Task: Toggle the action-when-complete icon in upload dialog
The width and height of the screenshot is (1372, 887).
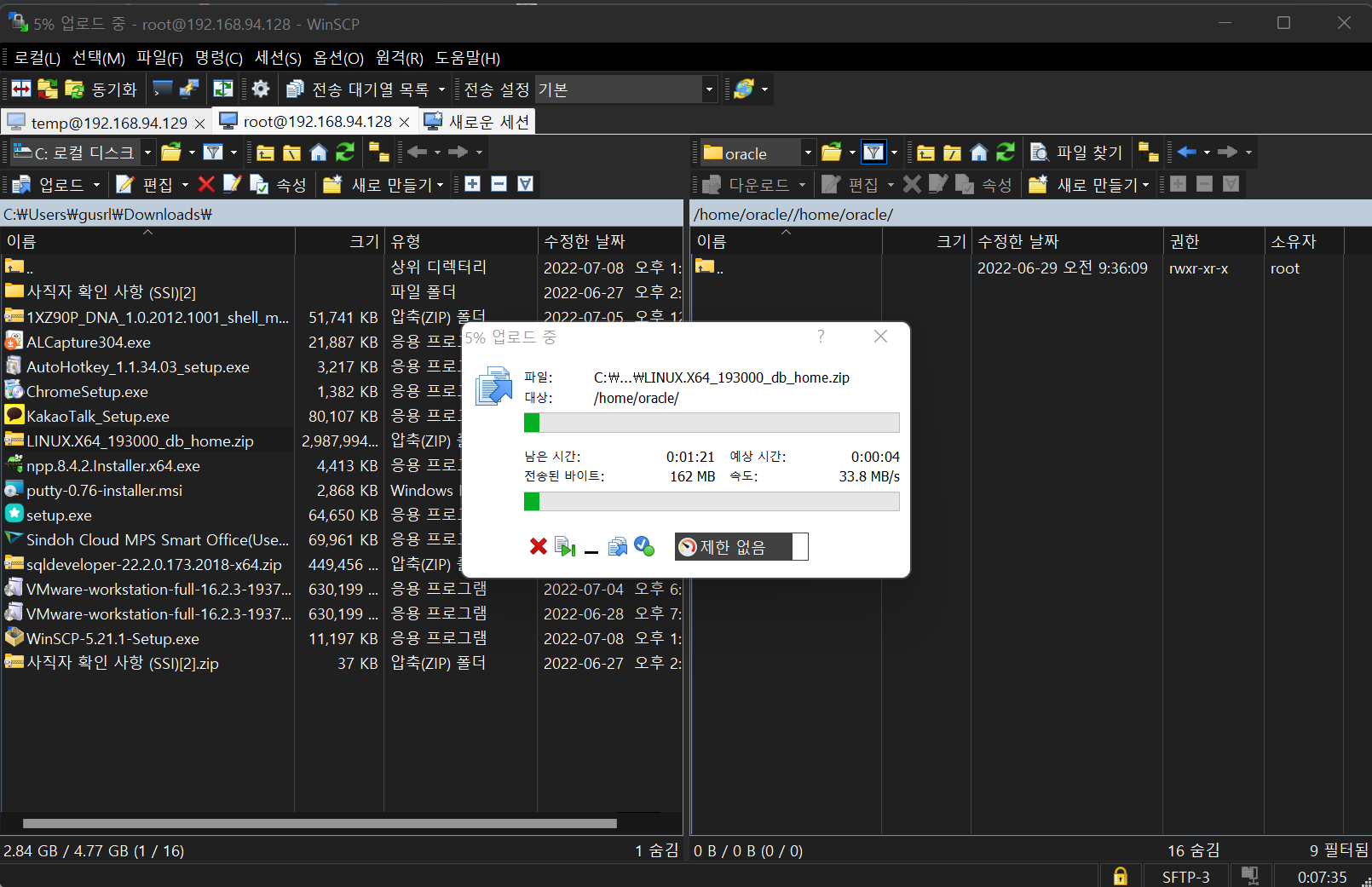Action: pos(644,546)
